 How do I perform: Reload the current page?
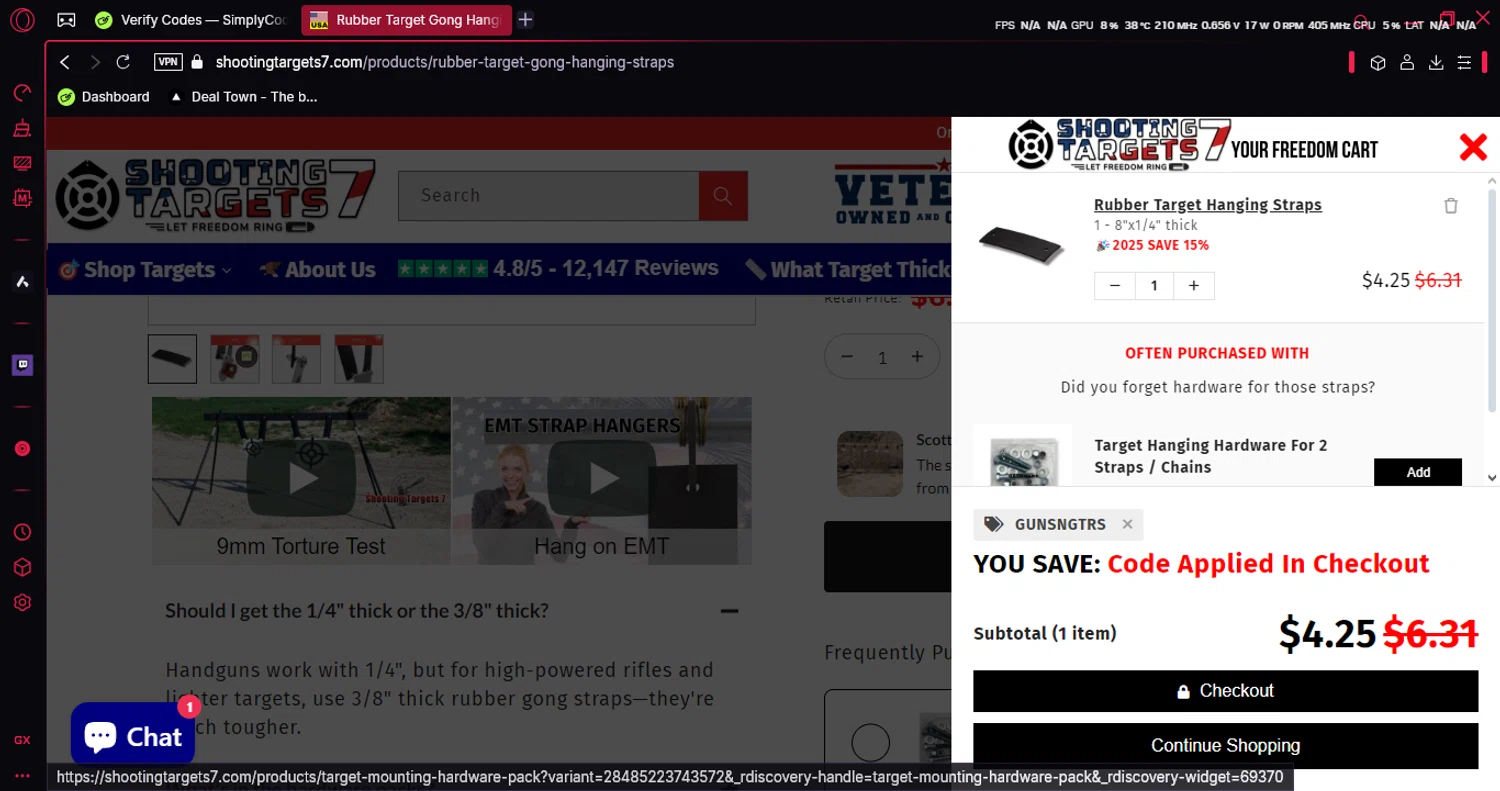123,62
